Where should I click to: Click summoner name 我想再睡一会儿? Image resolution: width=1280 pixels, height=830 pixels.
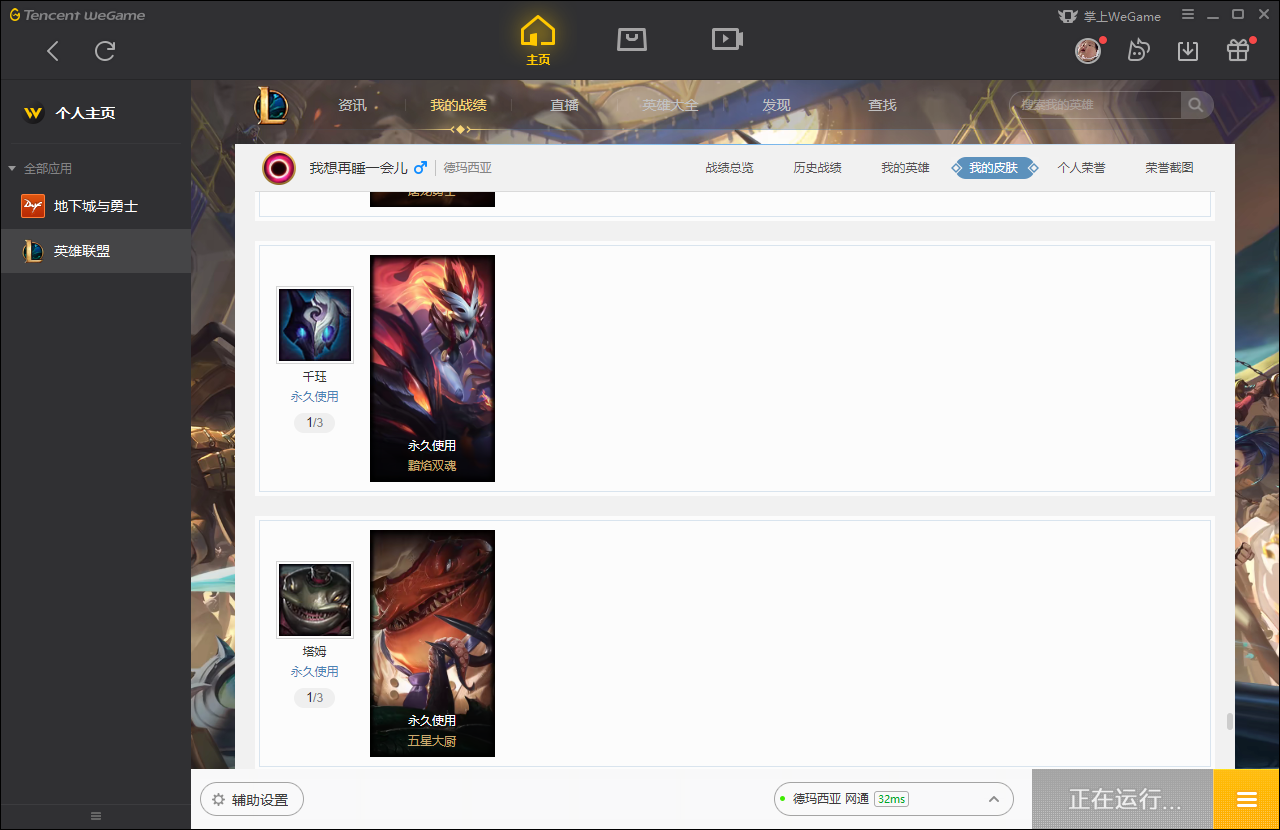[358, 168]
